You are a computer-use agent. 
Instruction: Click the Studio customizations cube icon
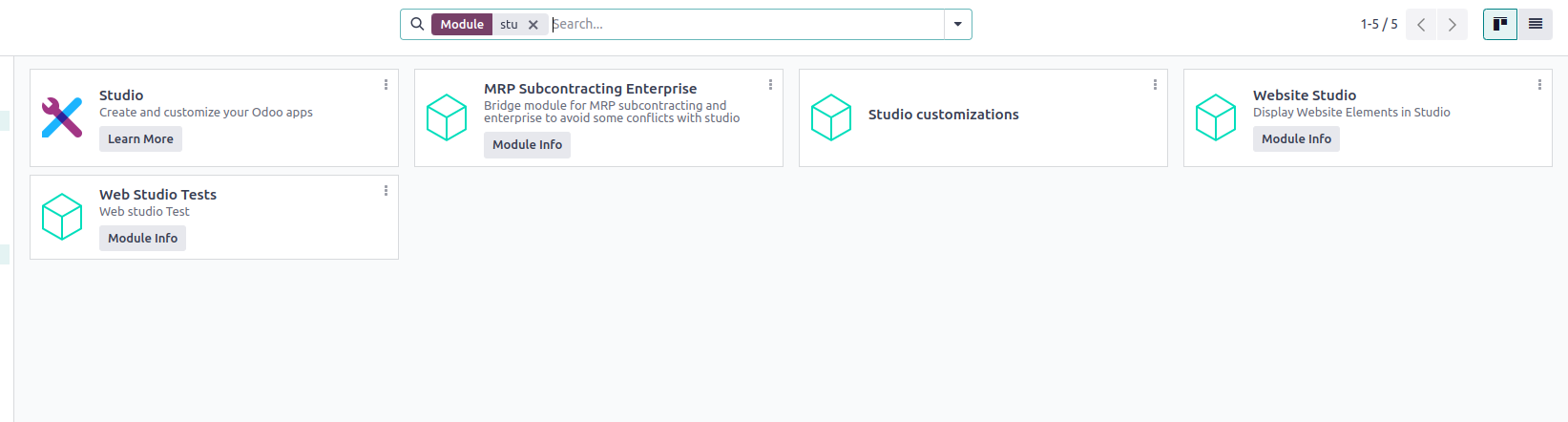click(831, 117)
